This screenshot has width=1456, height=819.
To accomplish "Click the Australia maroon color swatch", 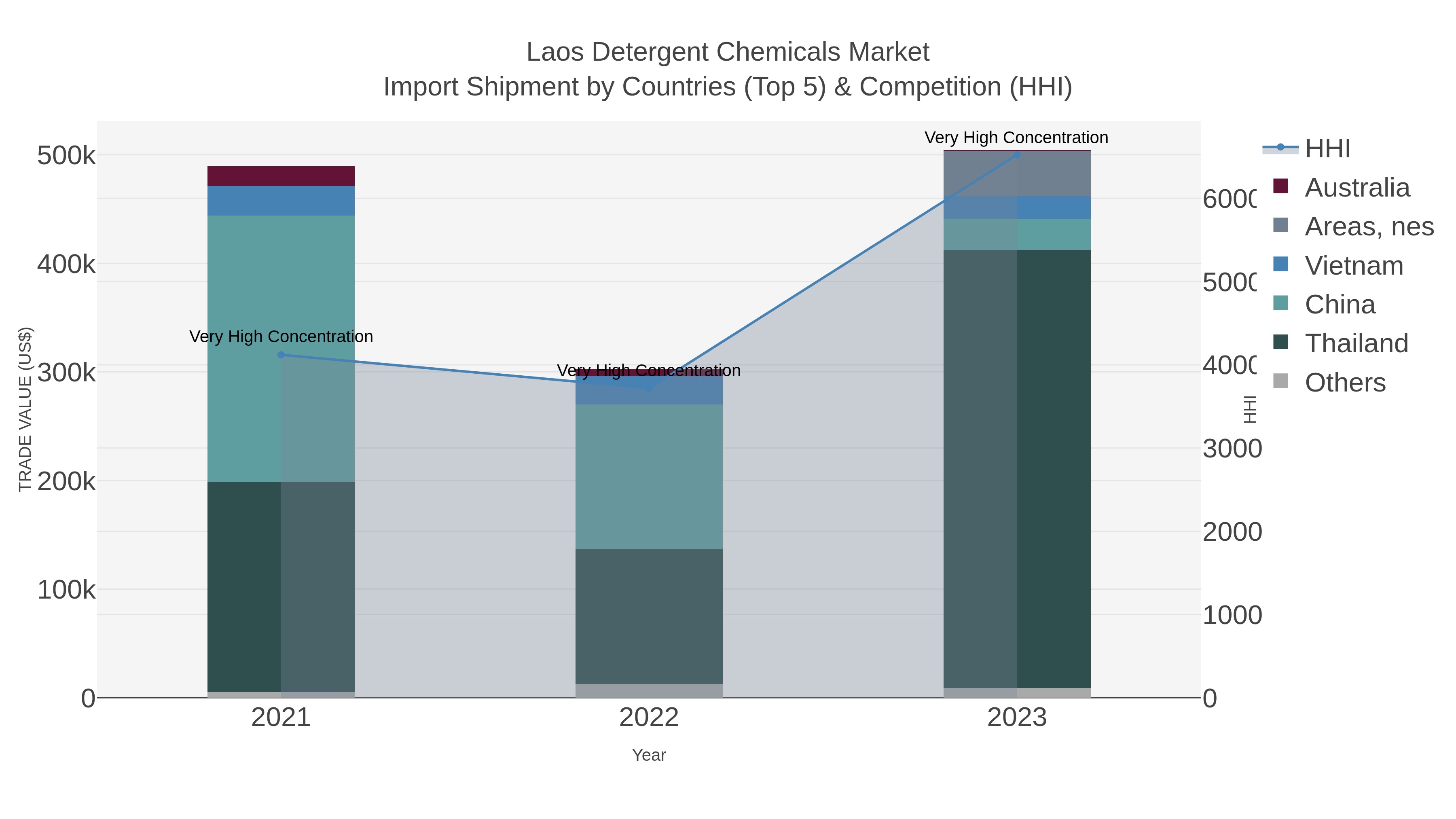I will point(1280,186).
